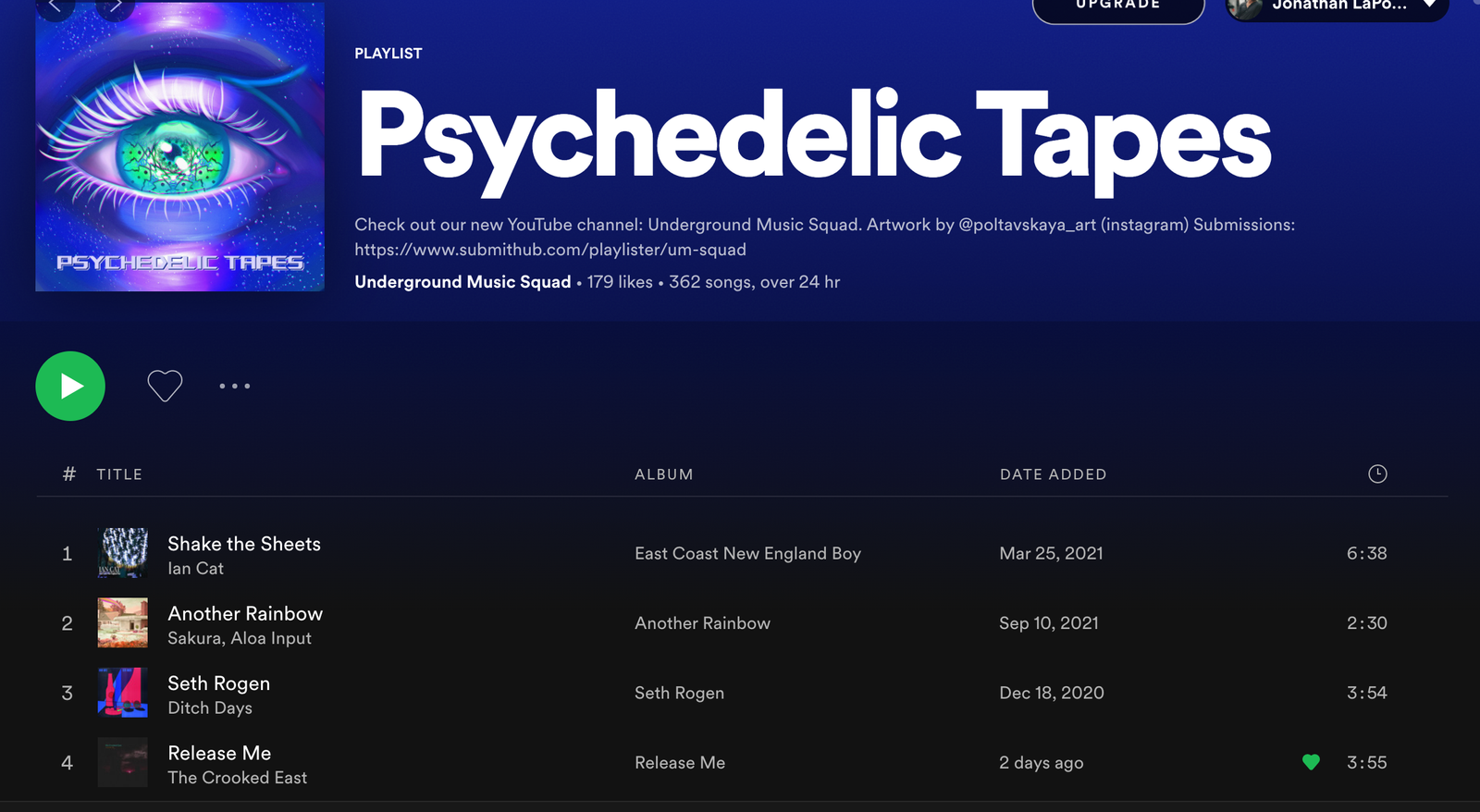This screenshot has width=1480, height=812.
Task: Click Shake the Sheets album art
Action: 123,553
